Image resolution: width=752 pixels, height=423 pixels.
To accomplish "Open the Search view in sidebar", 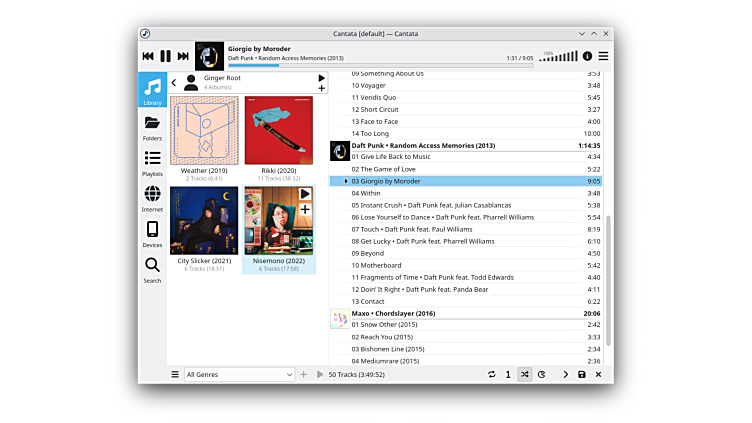I will (x=152, y=269).
